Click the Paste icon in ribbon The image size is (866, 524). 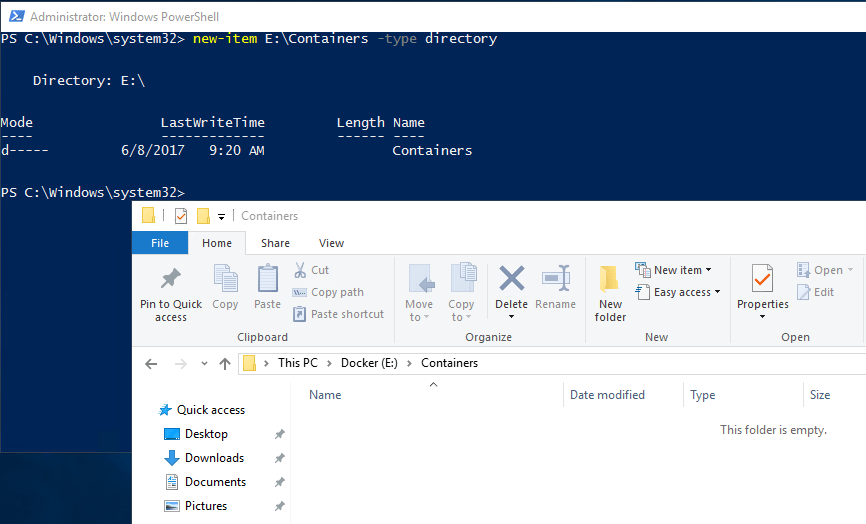(x=268, y=279)
